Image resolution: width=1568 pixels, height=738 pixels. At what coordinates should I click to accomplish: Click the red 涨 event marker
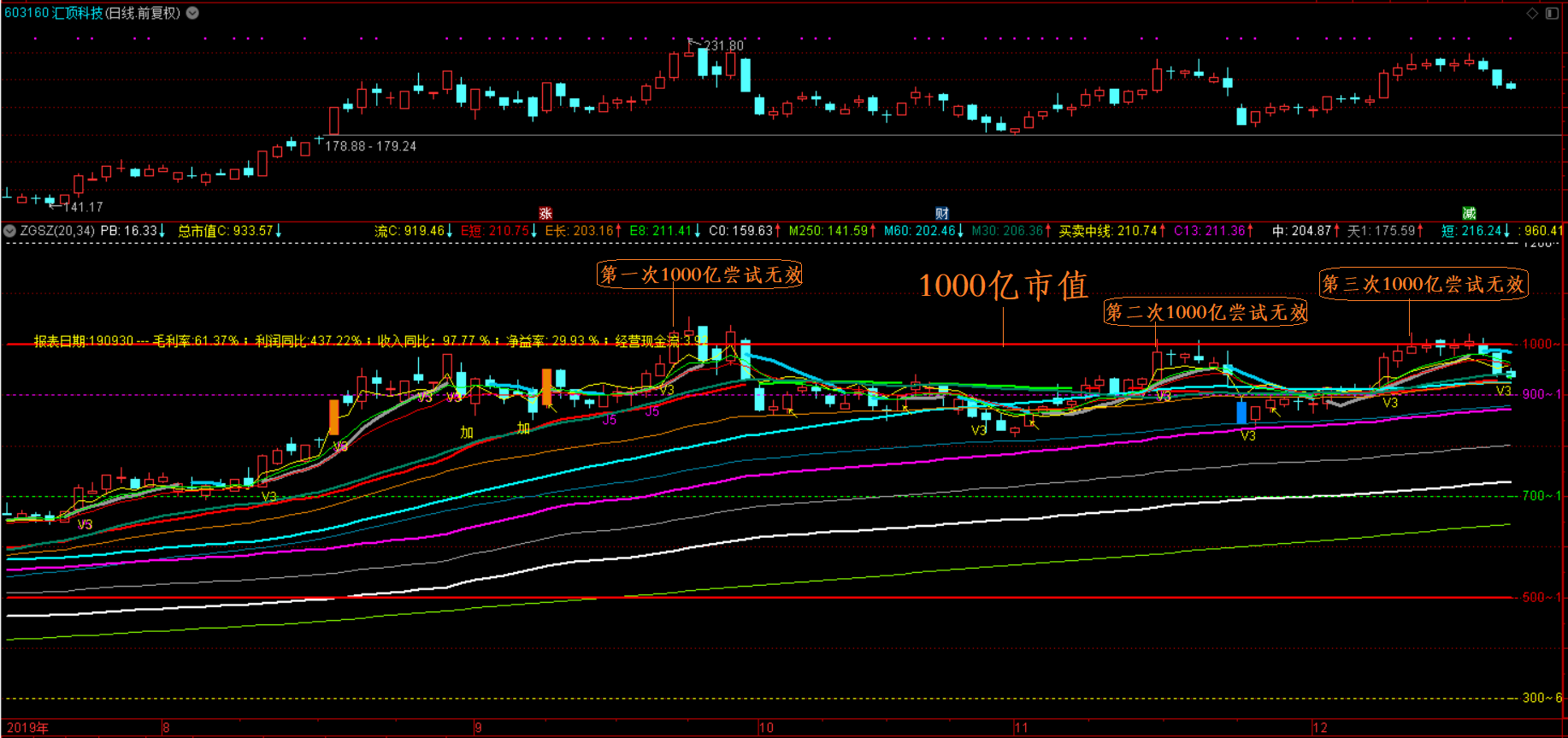point(545,214)
